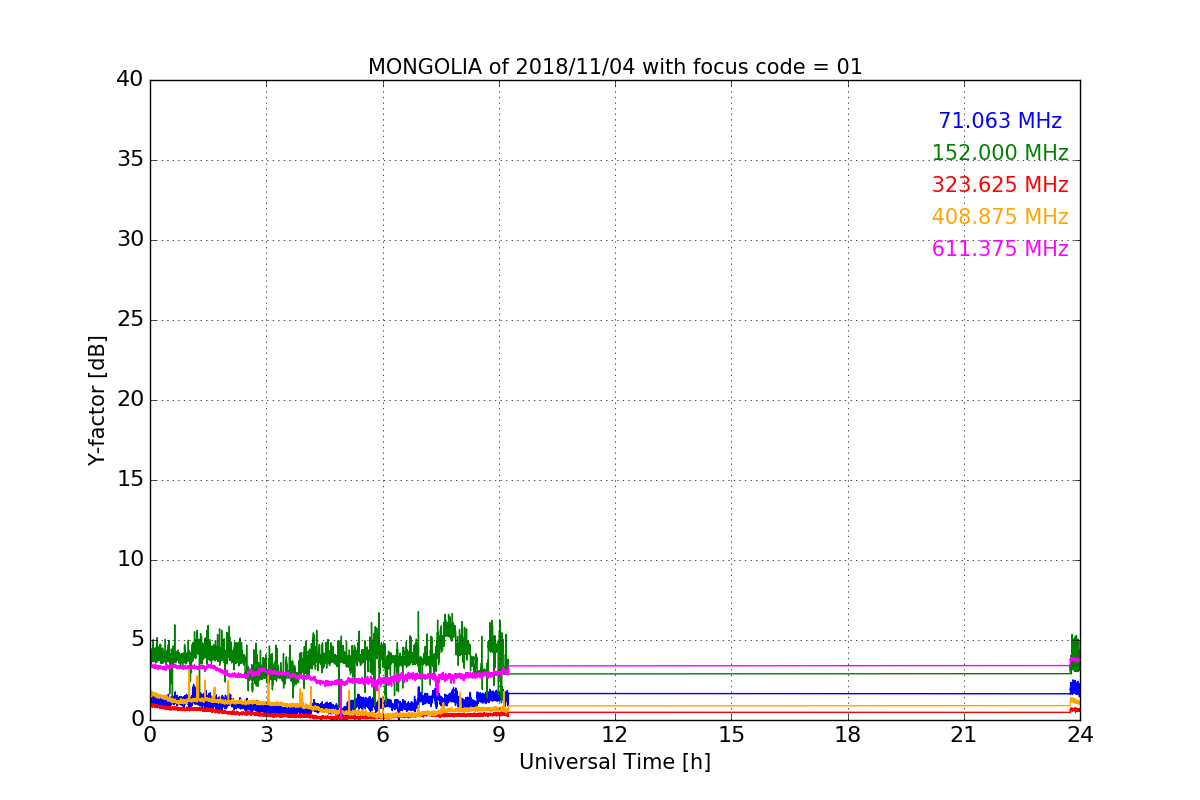Click the x-axis tick label 15
This screenshot has width=1200, height=800.
(731, 734)
